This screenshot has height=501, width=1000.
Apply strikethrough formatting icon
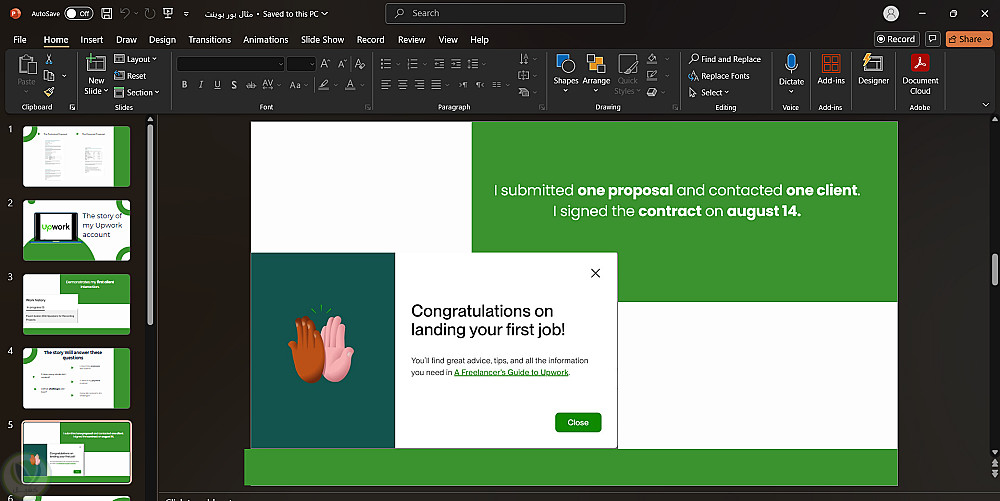tap(251, 85)
